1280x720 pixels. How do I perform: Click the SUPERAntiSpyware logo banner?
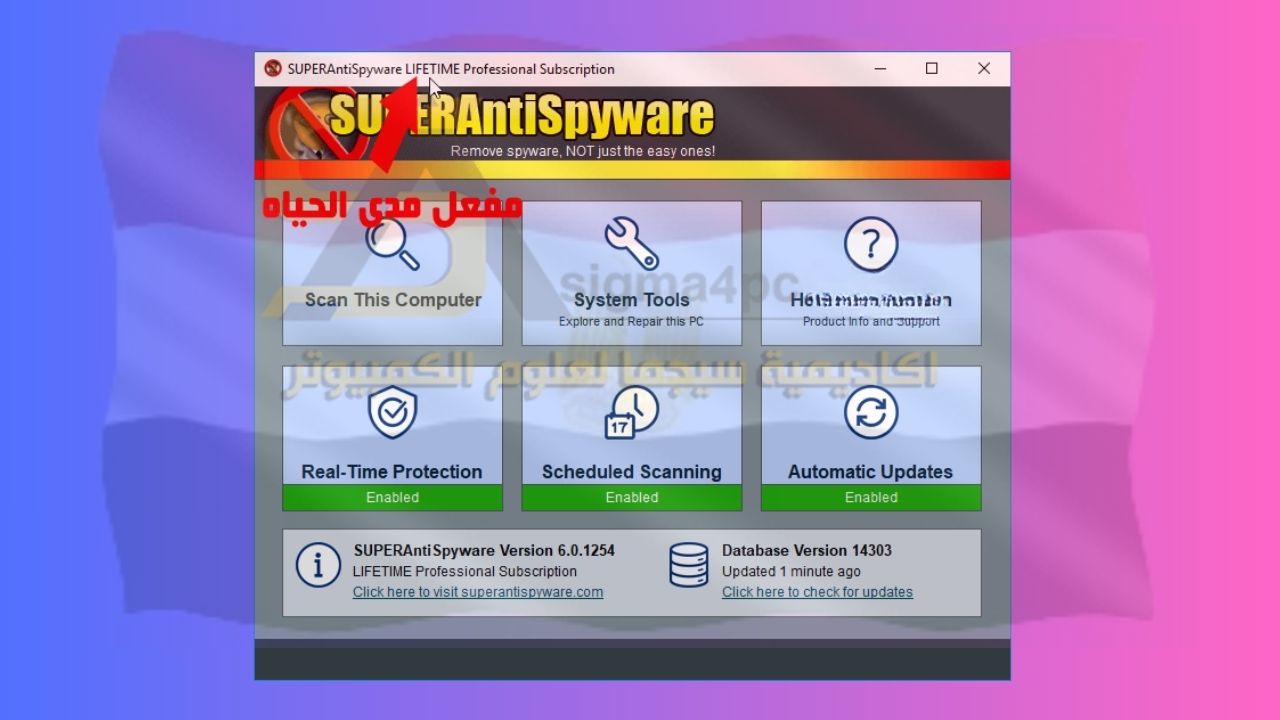click(x=520, y=118)
